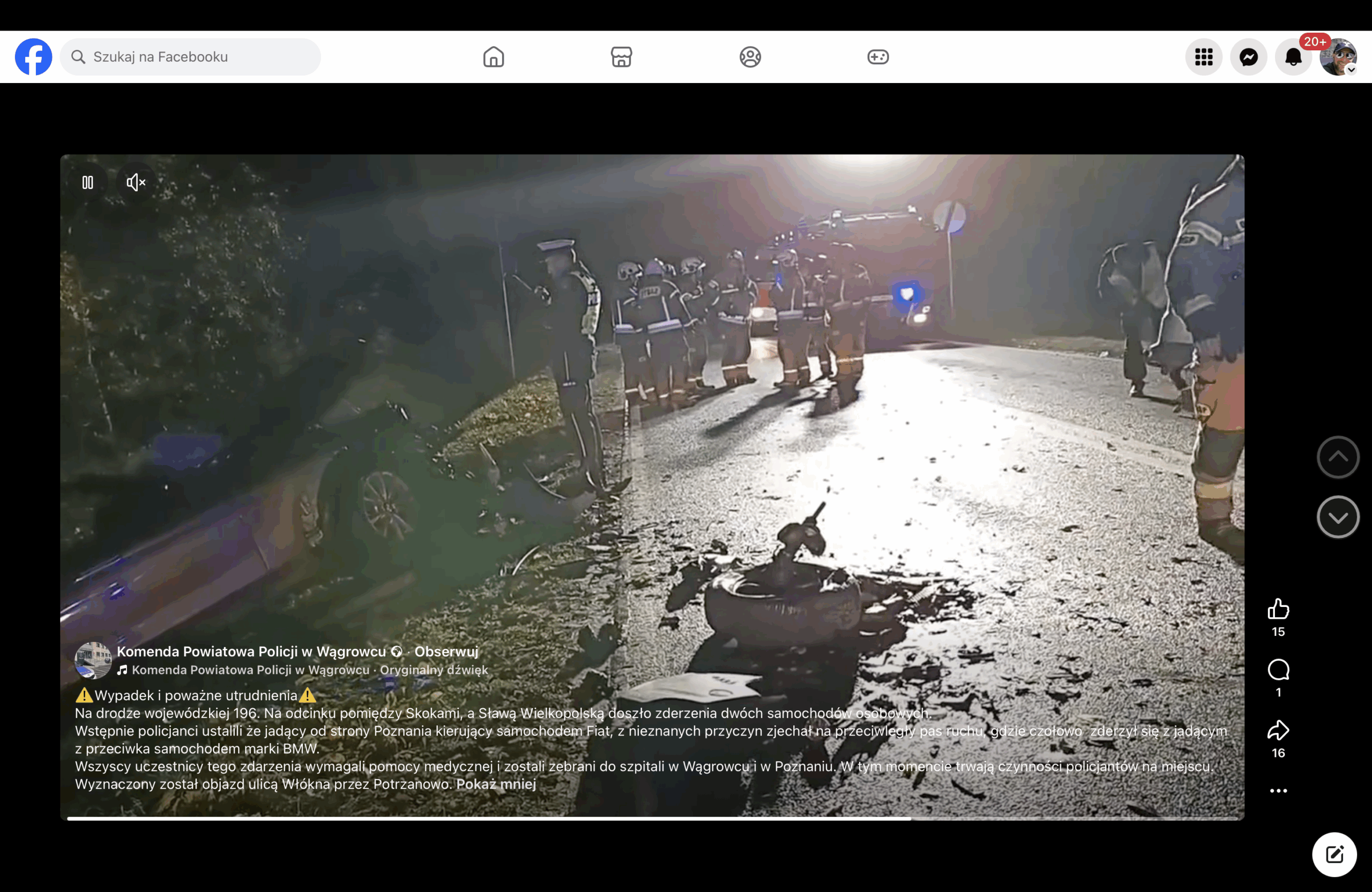Open Komenda Powiatowa Policji w Wągrowcu page
This screenshot has height=892, width=1372.
[251, 651]
